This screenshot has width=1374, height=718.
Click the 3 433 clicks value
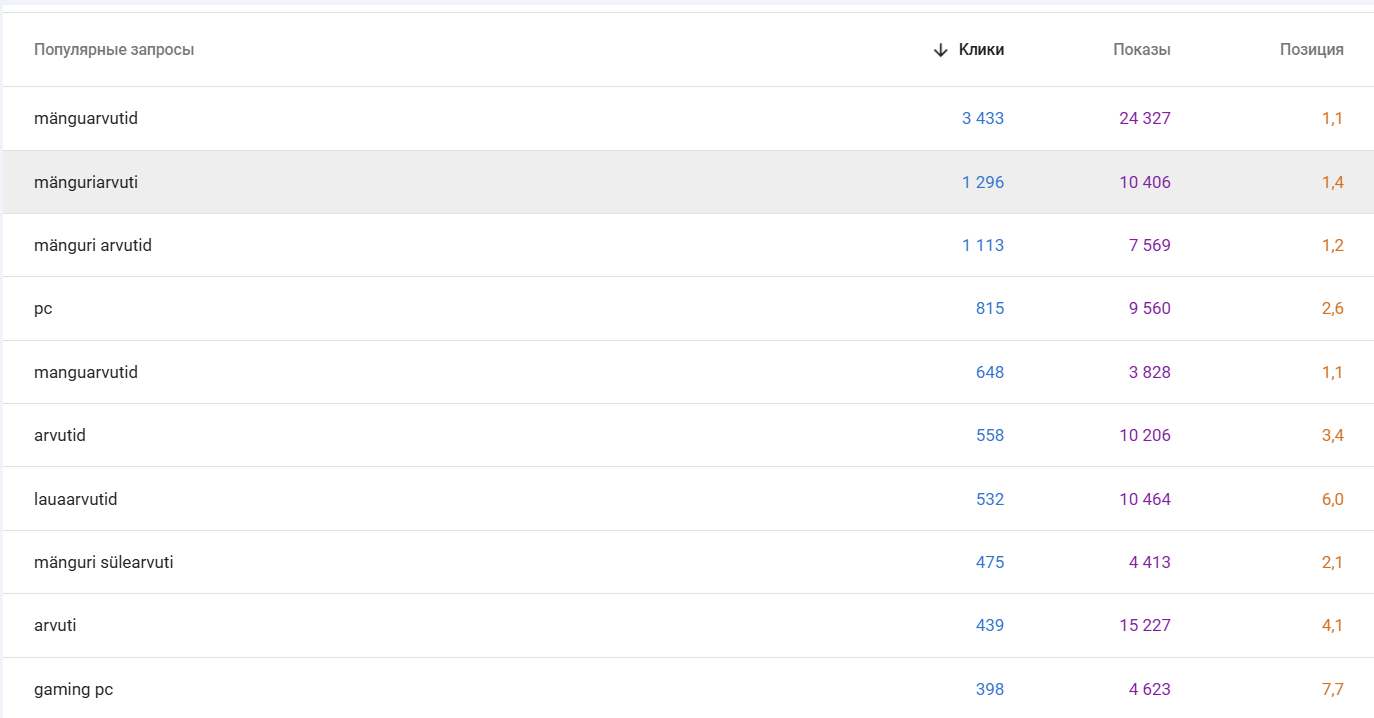click(x=982, y=119)
